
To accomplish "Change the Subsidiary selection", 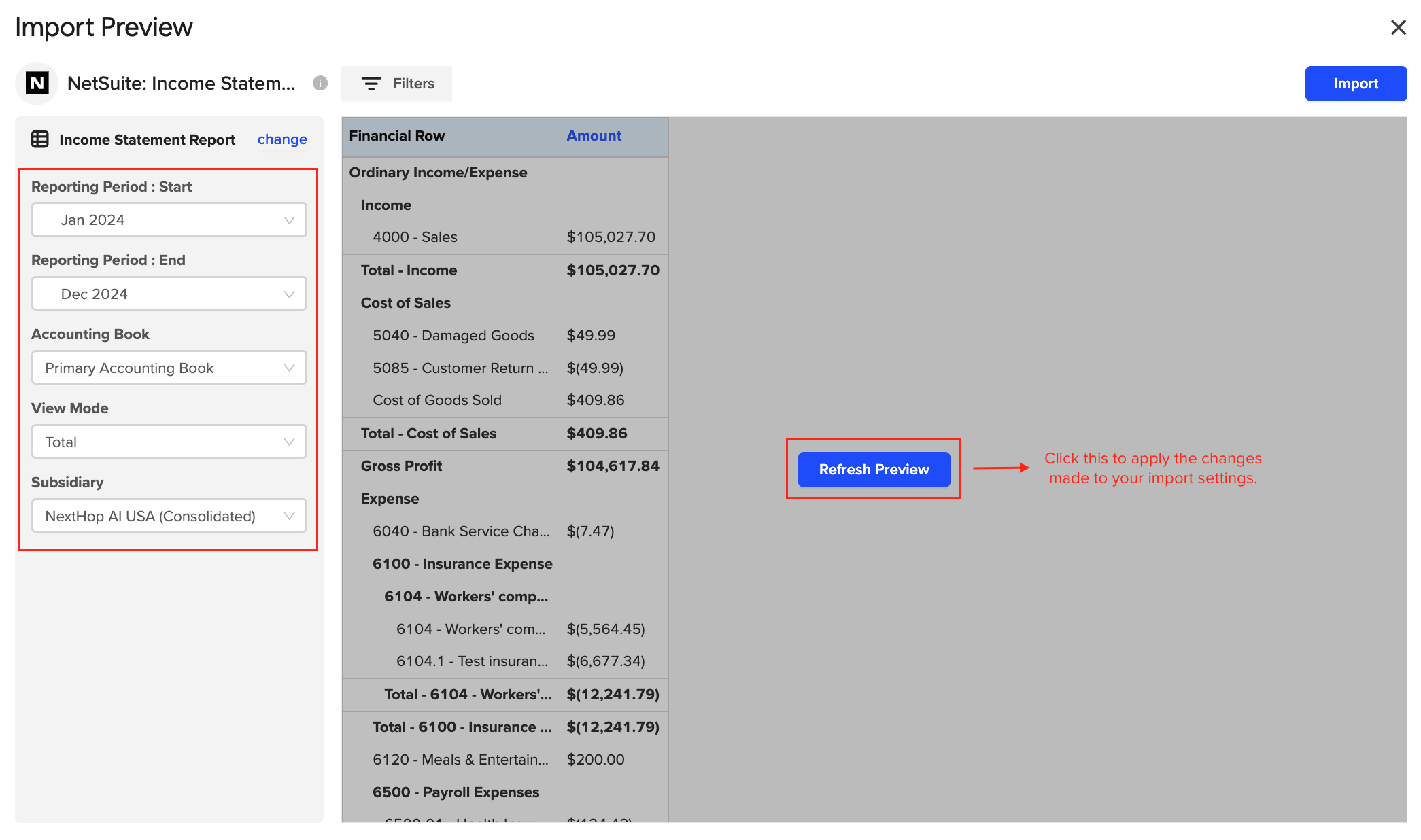I will click(169, 515).
